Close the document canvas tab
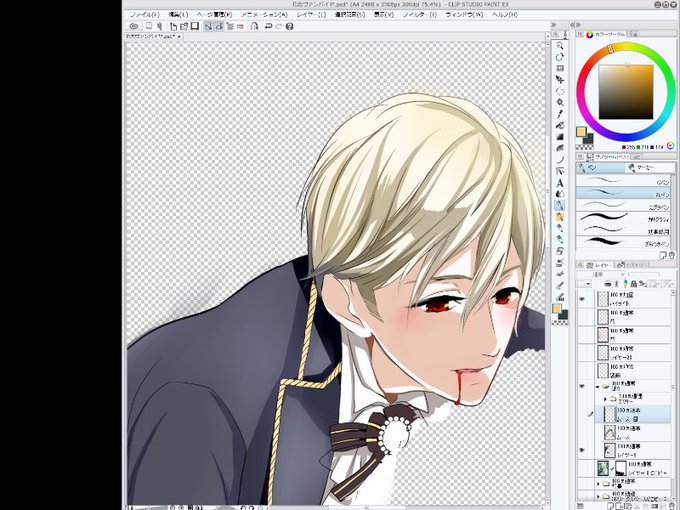 click(x=179, y=37)
